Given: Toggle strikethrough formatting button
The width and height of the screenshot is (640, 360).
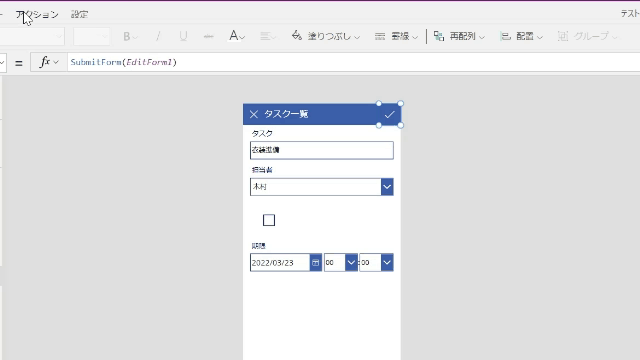Looking at the screenshot, I should coord(209,36).
